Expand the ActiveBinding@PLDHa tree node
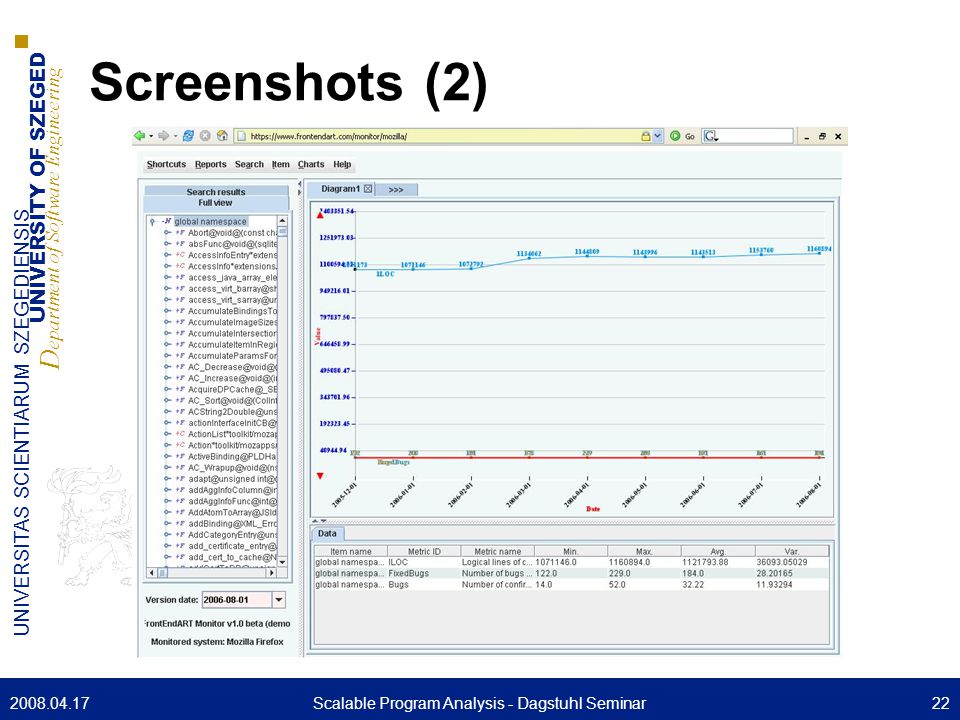This screenshot has height=720, width=960. click(x=167, y=457)
